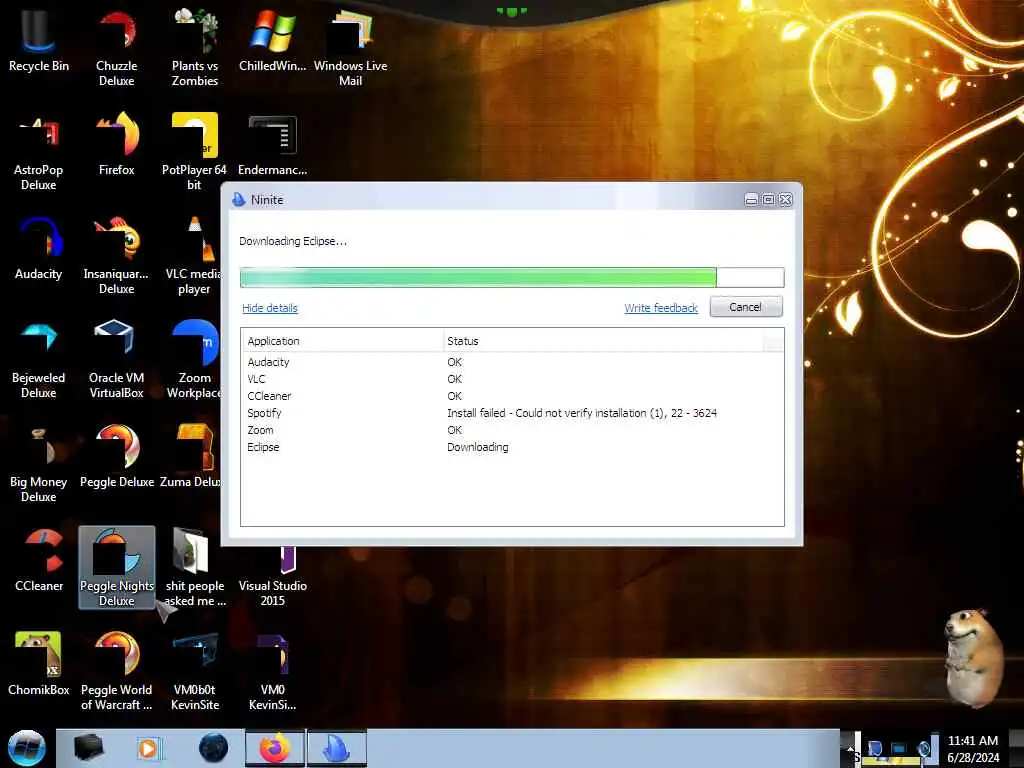This screenshot has width=1024, height=768.
Task: Select the VM0 KevinSi... desktop icon
Action: (x=272, y=671)
